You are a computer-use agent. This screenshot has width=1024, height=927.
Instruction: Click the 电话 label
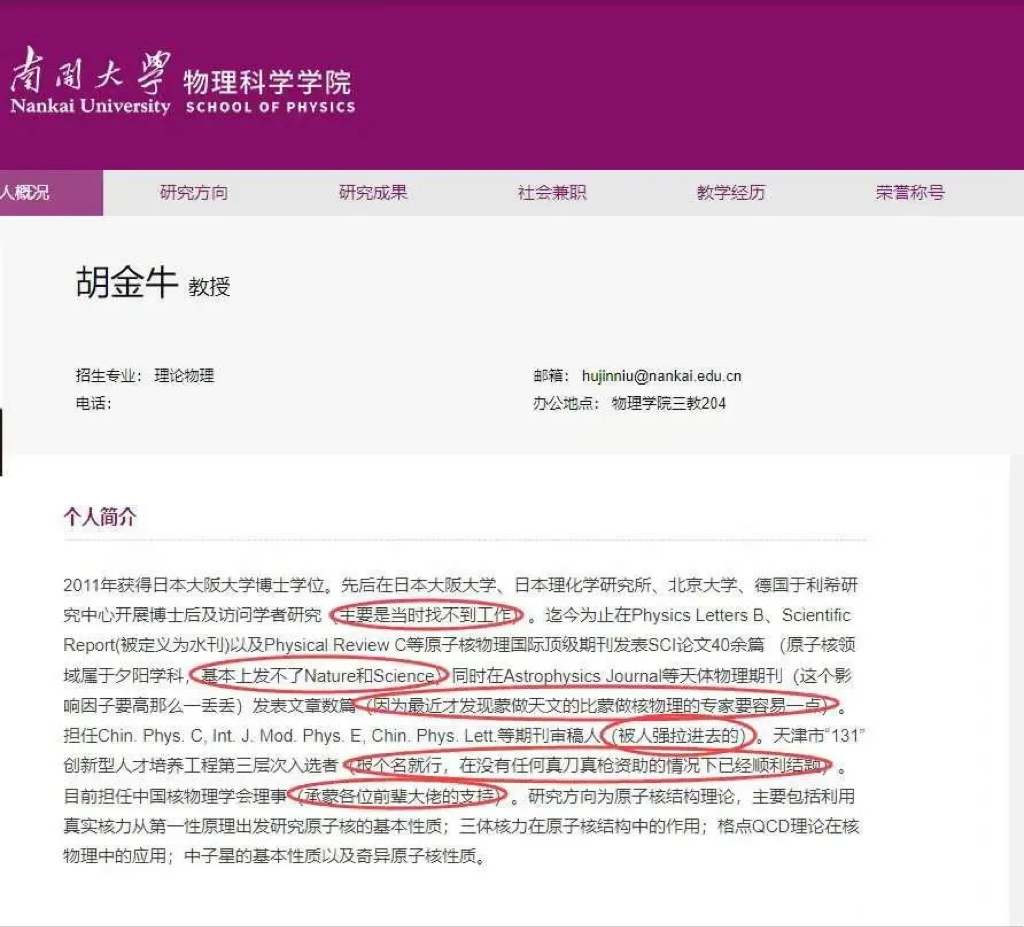pyautogui.click(x=93, y=403)
